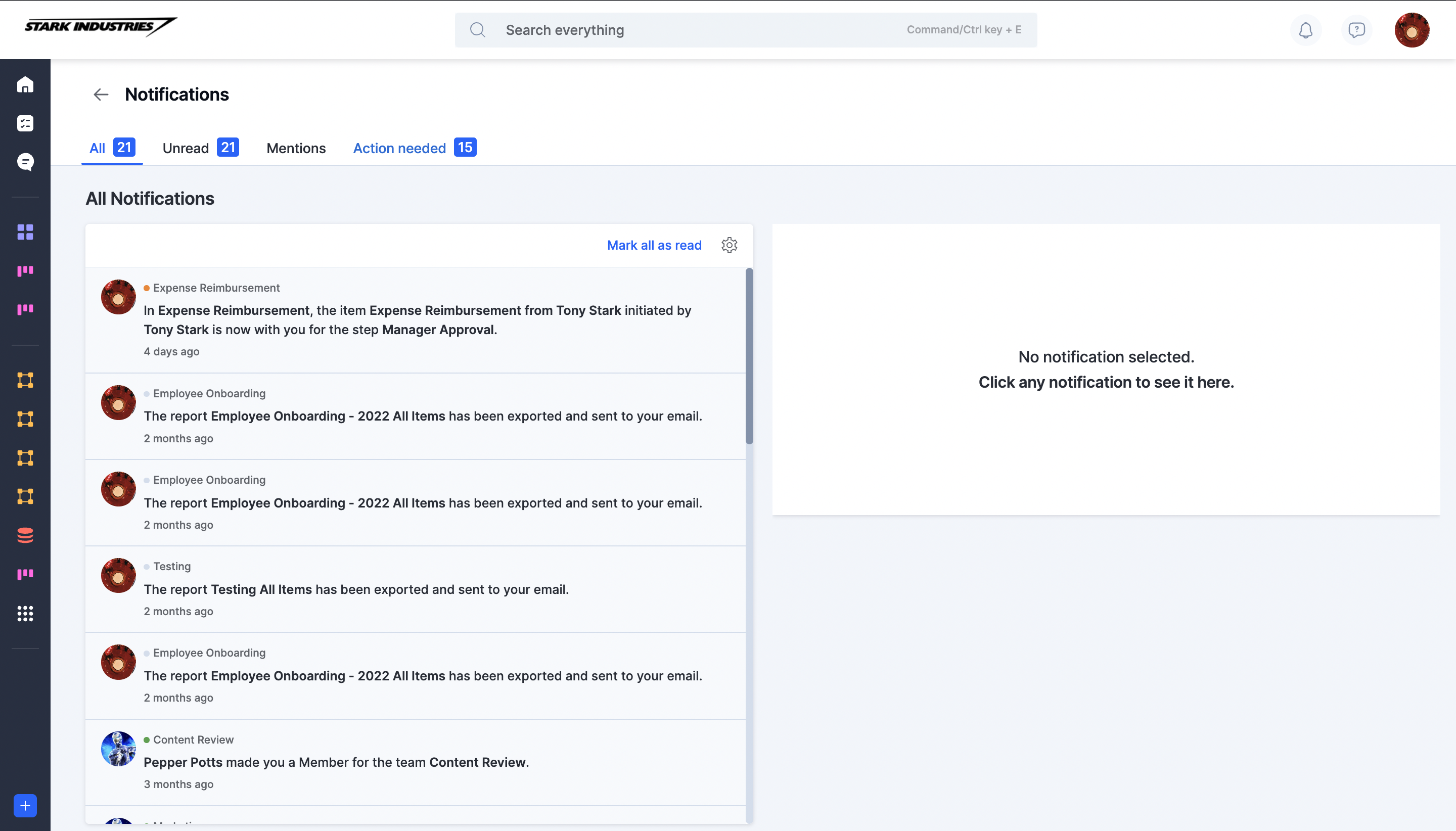This screenshot has height=831, width=1456.
Task: Click Pepper Potts avatar in Content Review
Action: (118, 749)
